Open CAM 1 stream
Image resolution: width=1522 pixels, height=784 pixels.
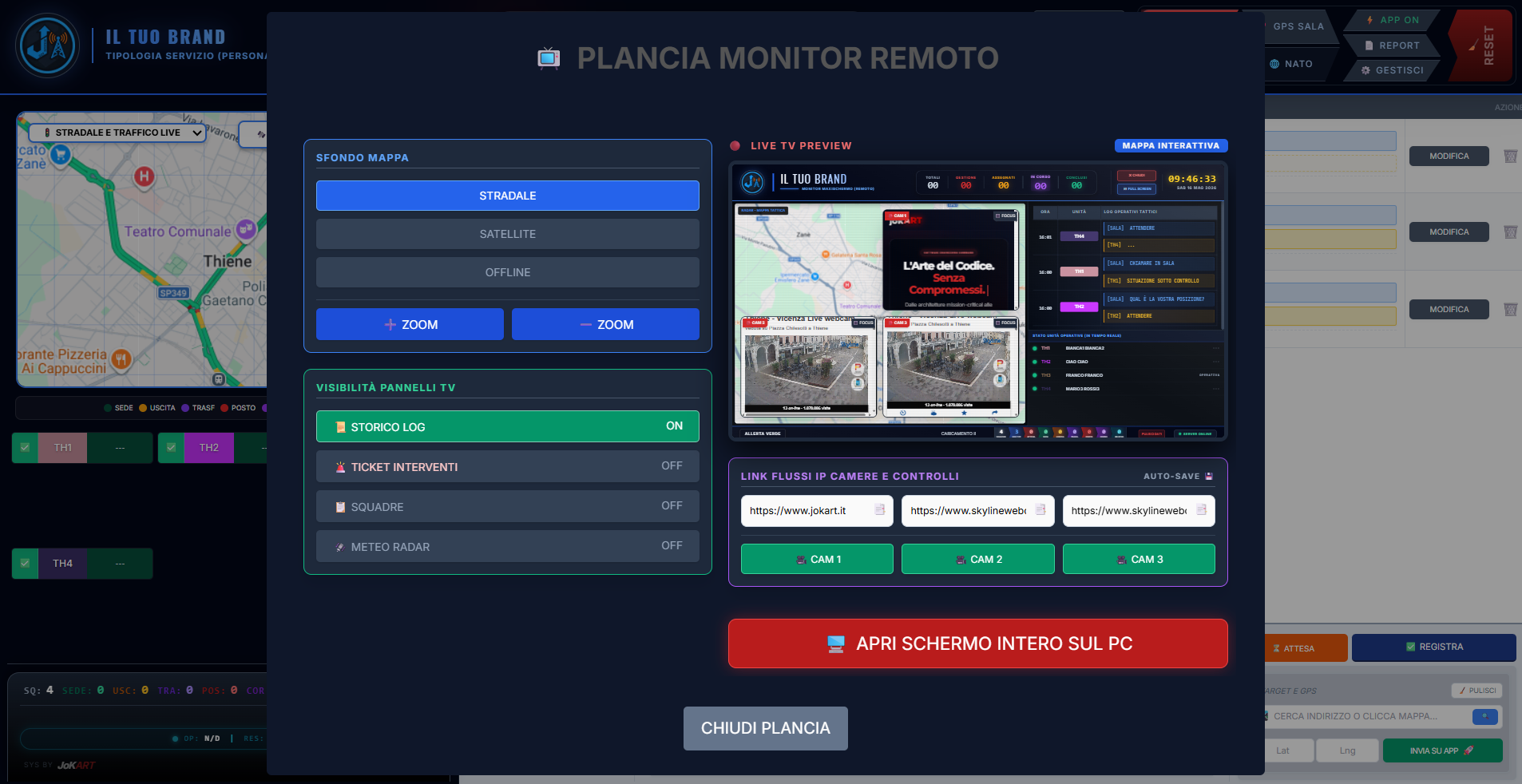click(817, 559)
